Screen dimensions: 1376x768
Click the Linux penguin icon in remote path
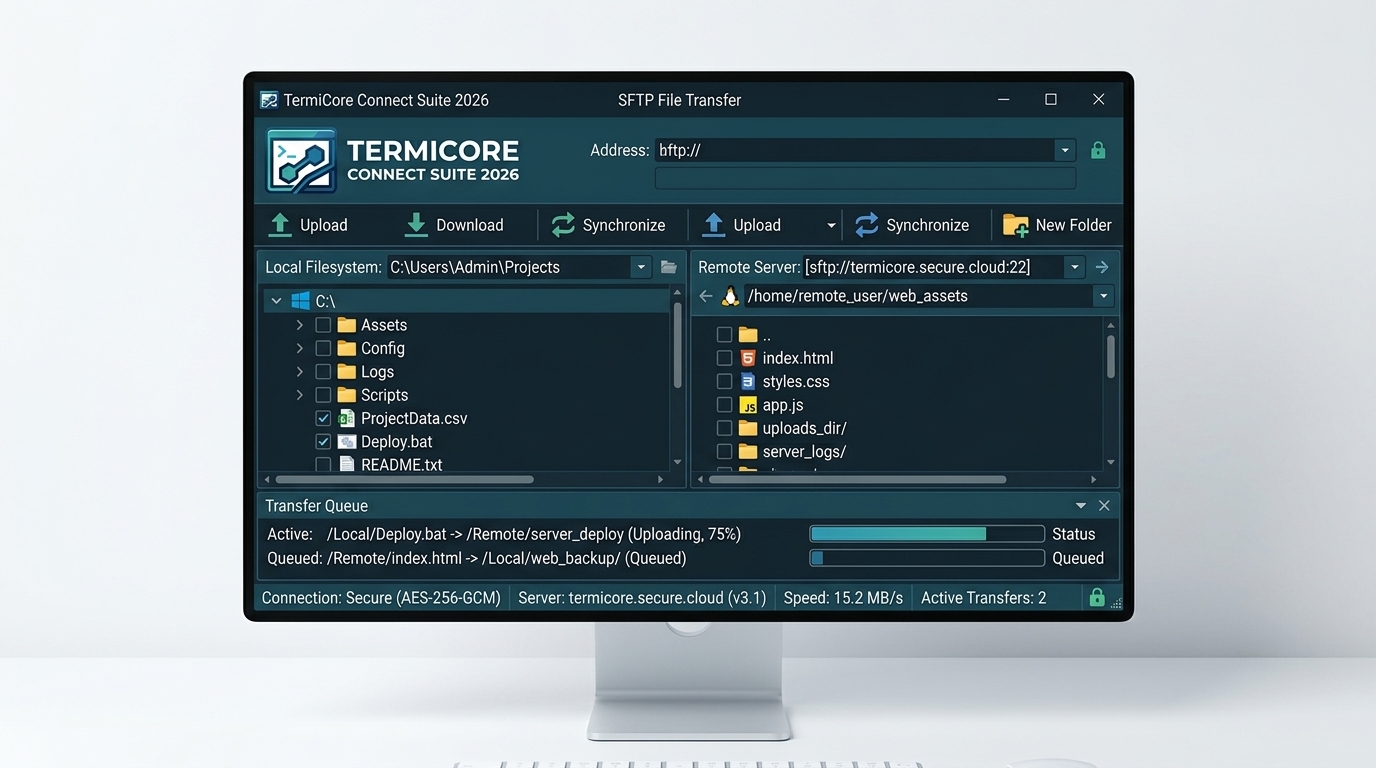(x=730, y=296)
